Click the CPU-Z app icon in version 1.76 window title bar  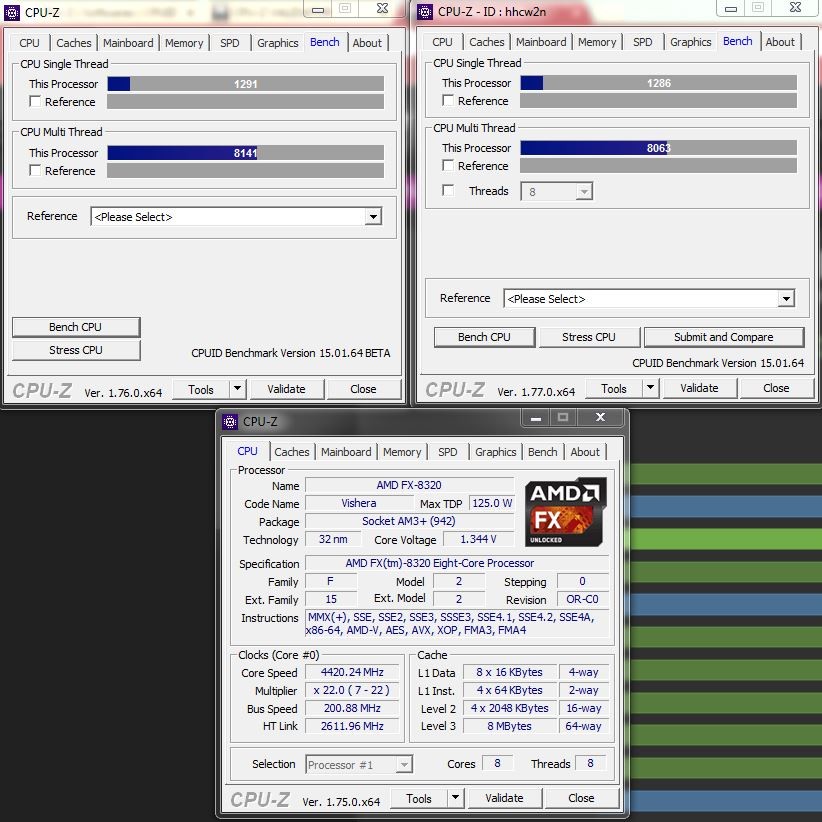12,12
